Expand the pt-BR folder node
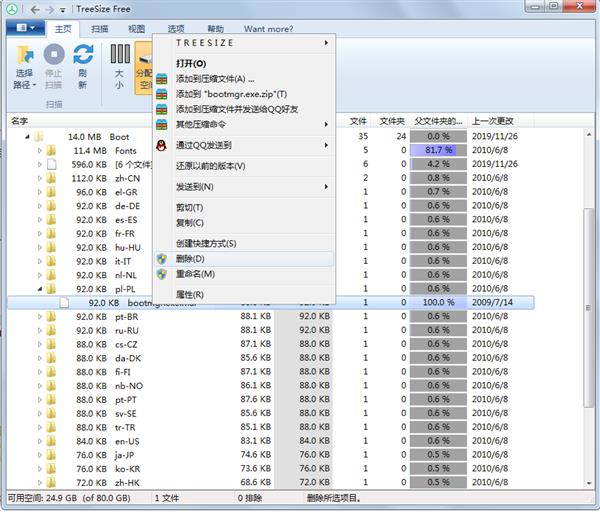This screenshot has height=512, width=600. pos(39,316)
